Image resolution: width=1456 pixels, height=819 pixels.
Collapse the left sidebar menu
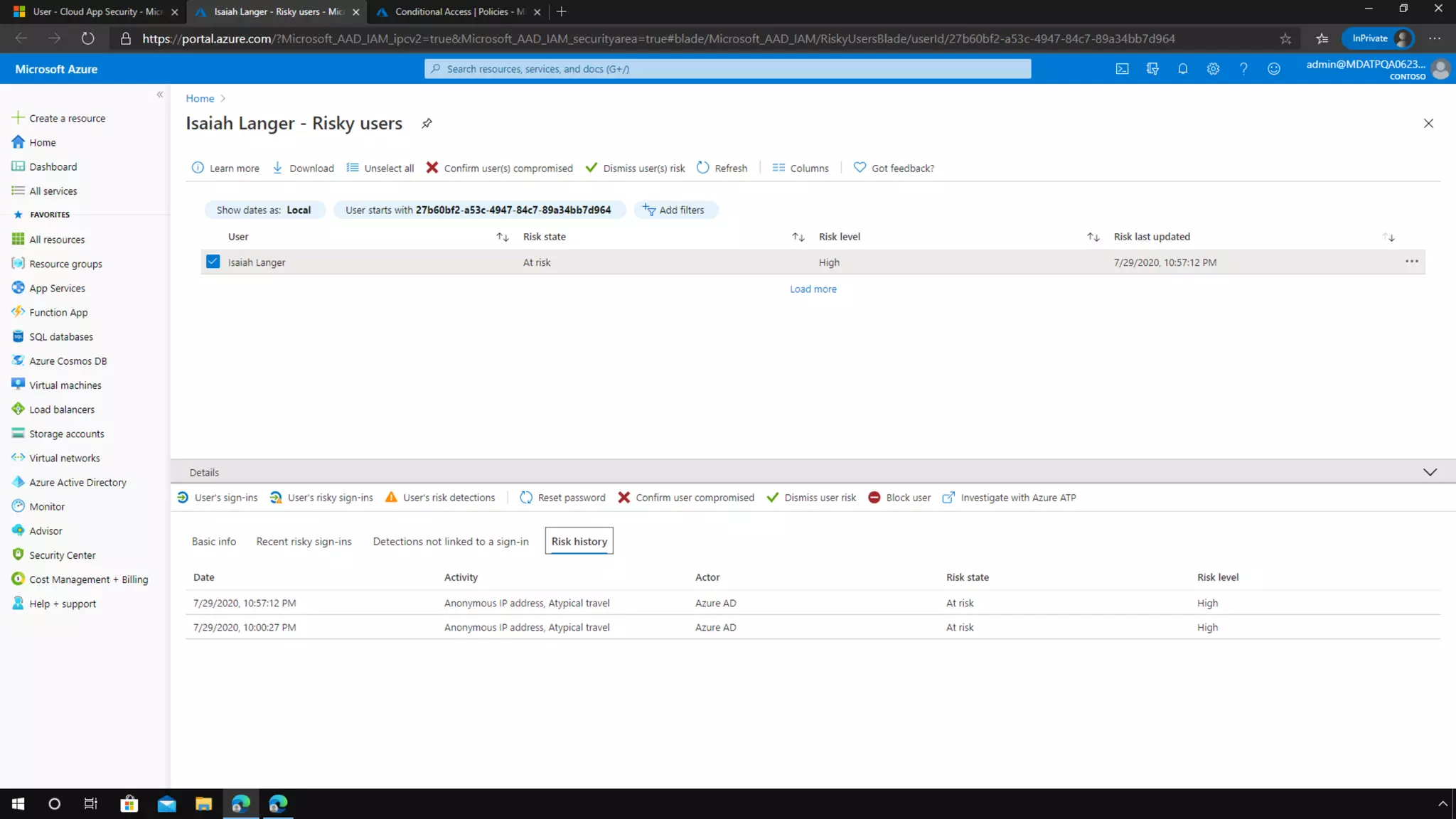pyautogui.click(x=160, y=95)
